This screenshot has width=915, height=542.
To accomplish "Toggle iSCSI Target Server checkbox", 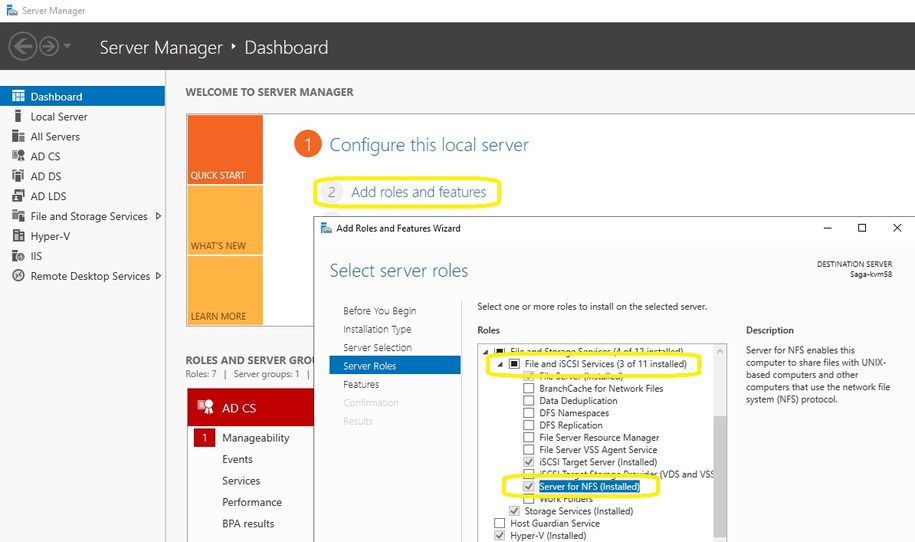I will point(529,461).
